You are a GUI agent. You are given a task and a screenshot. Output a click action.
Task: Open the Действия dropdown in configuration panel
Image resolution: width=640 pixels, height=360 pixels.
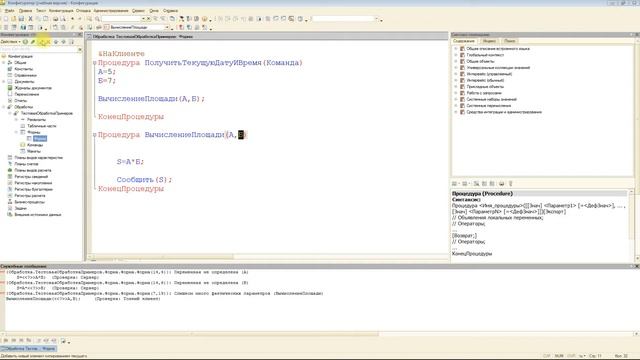pos(10,42)
